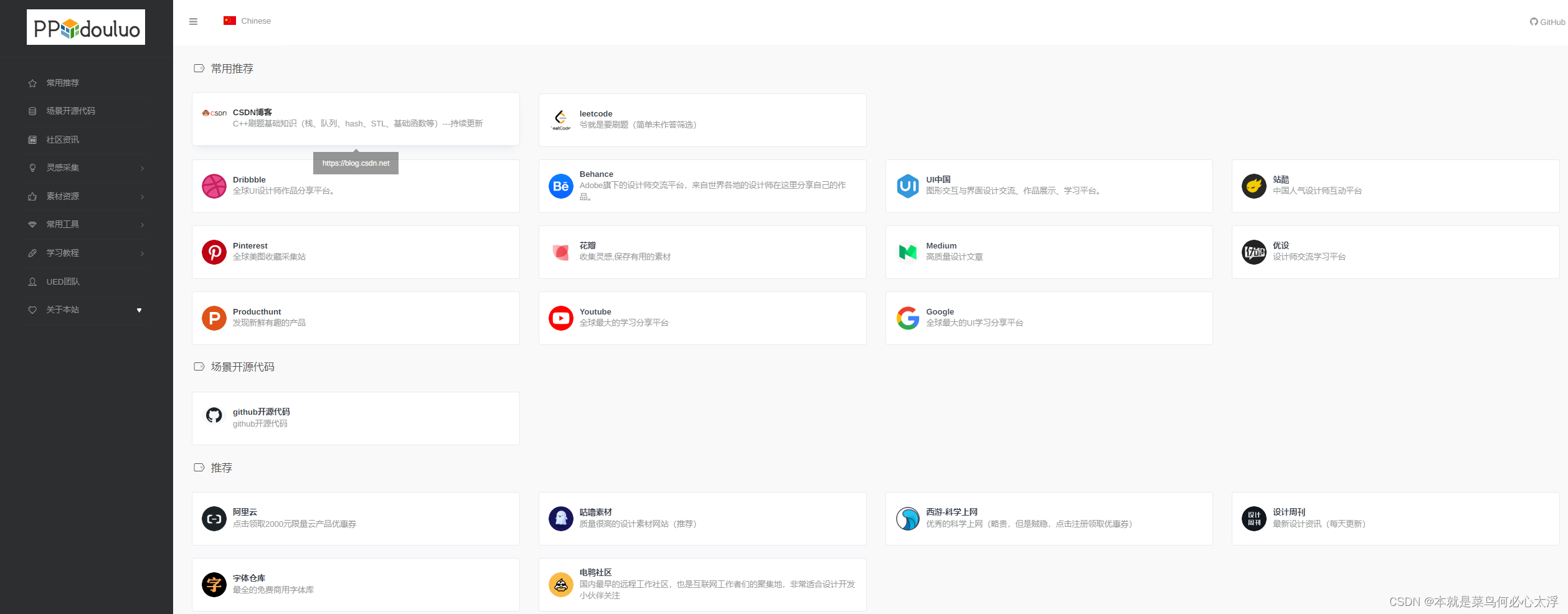Click the Chinese language flag selector
The width and height of the screenshot is (1568, 614).
[231, 20]
